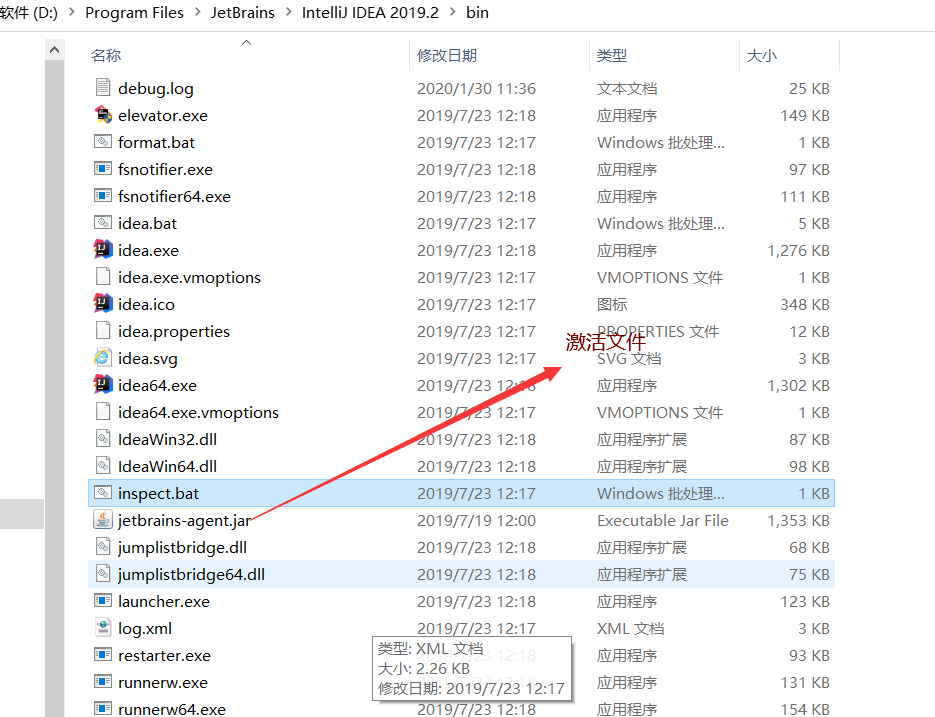The width and height of the screenshot is (935, 717).
Task: Expand chevron after JetBrains in address bar
Action: tap(289, 12)
